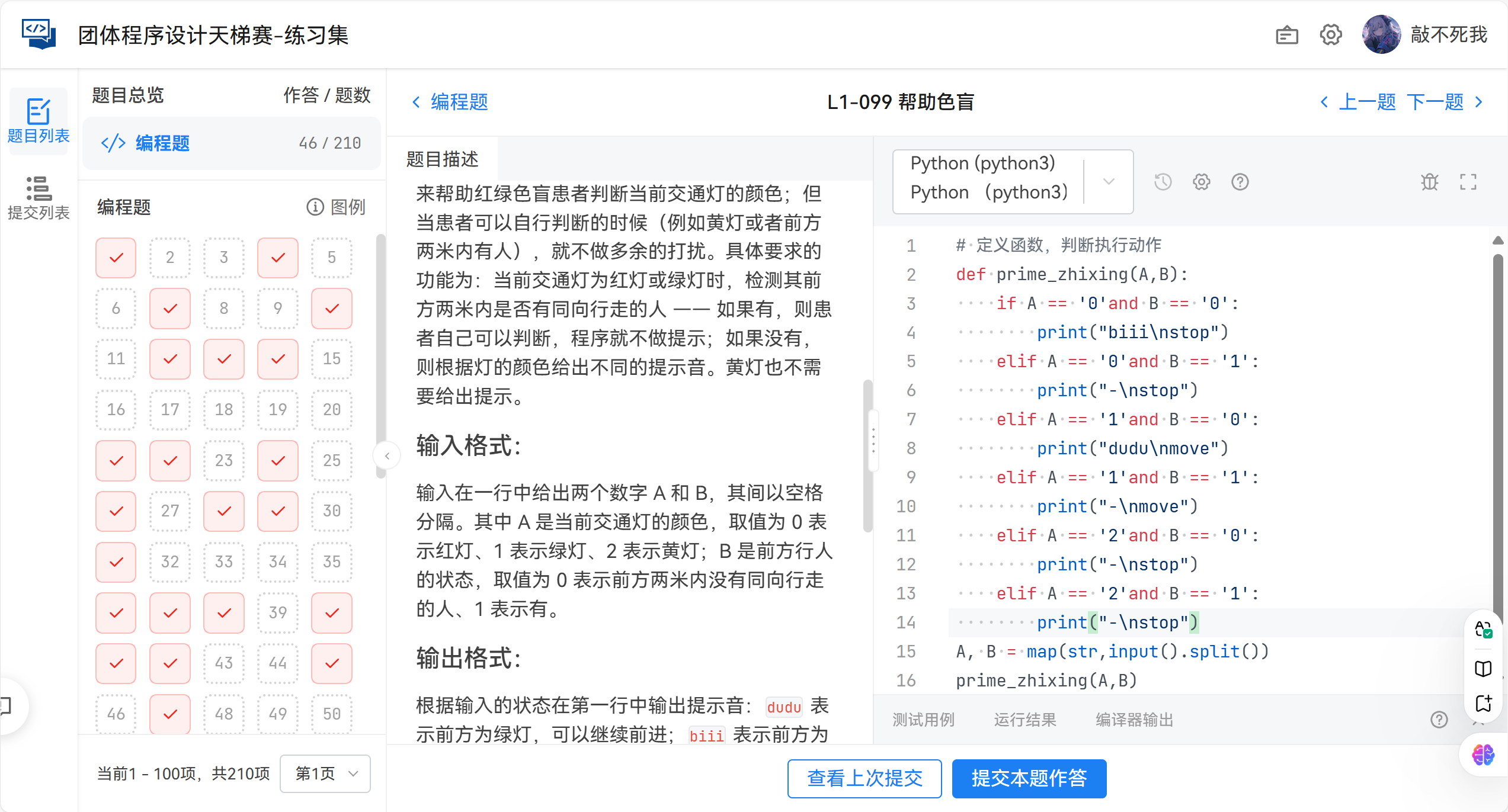1508x812 pixels.
Task: Click the 提交本题作答 button
Action: 1029,778
